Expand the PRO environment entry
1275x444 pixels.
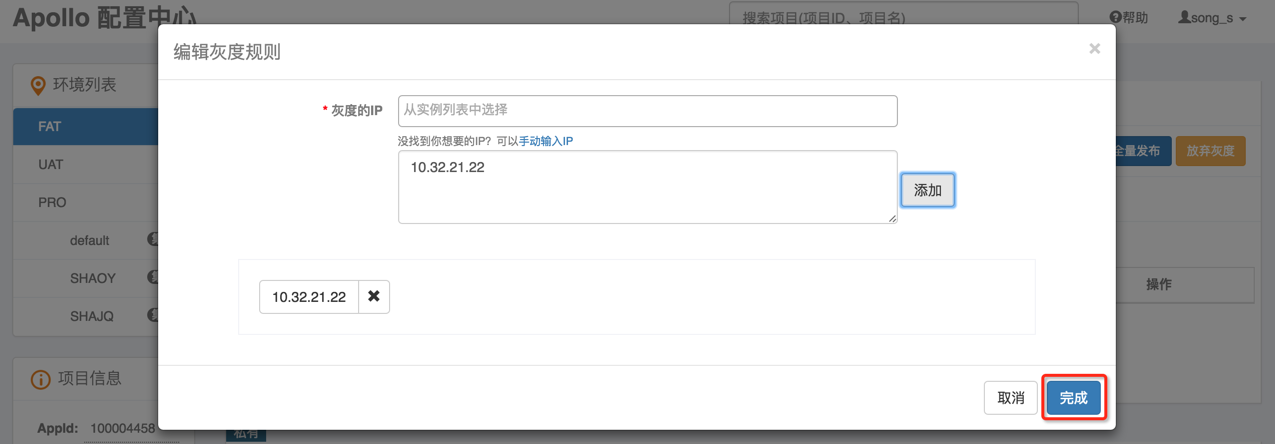(x=52, y=202)
